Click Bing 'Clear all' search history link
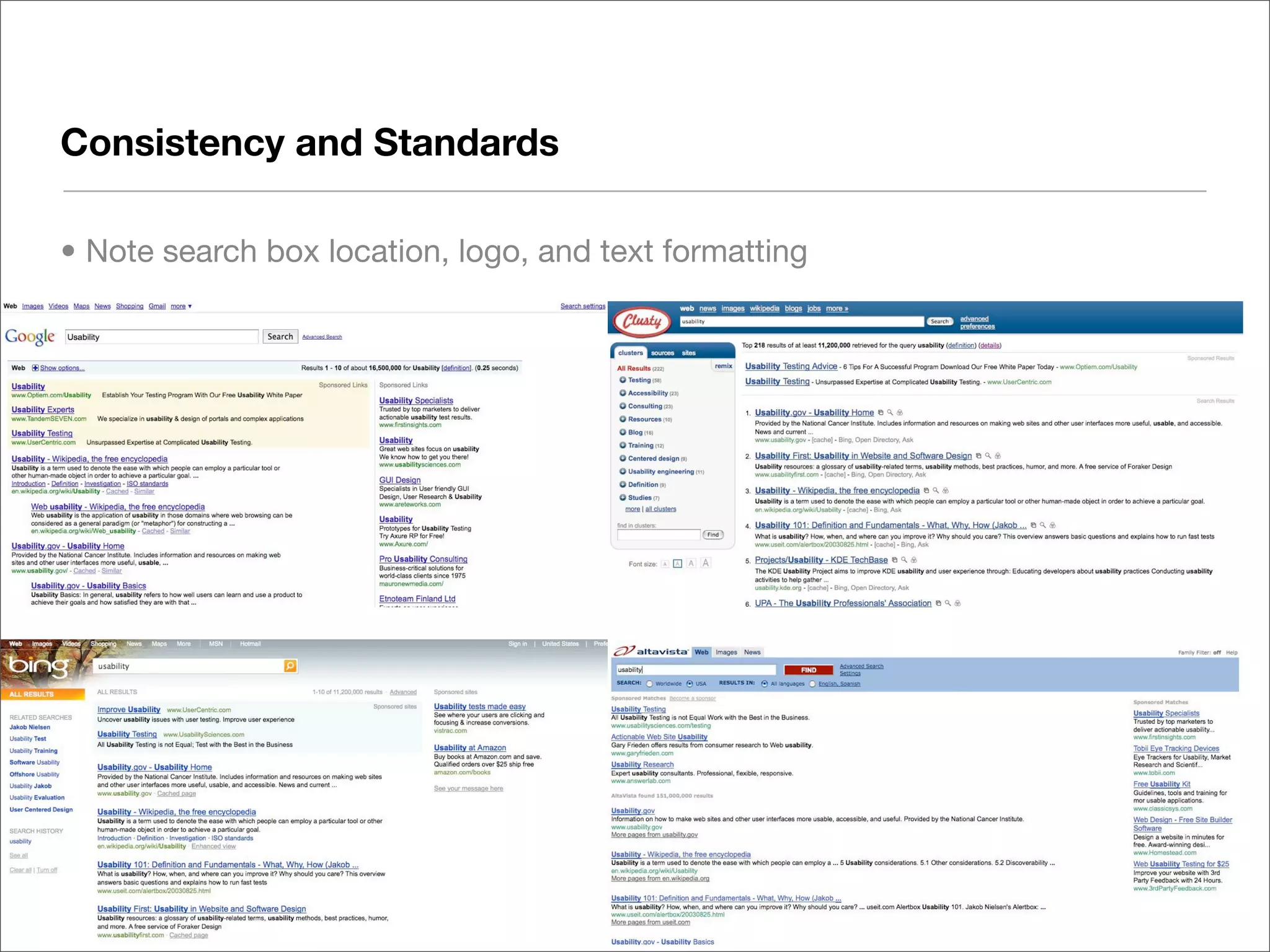The image size is (1270, 952). [20, 870]
